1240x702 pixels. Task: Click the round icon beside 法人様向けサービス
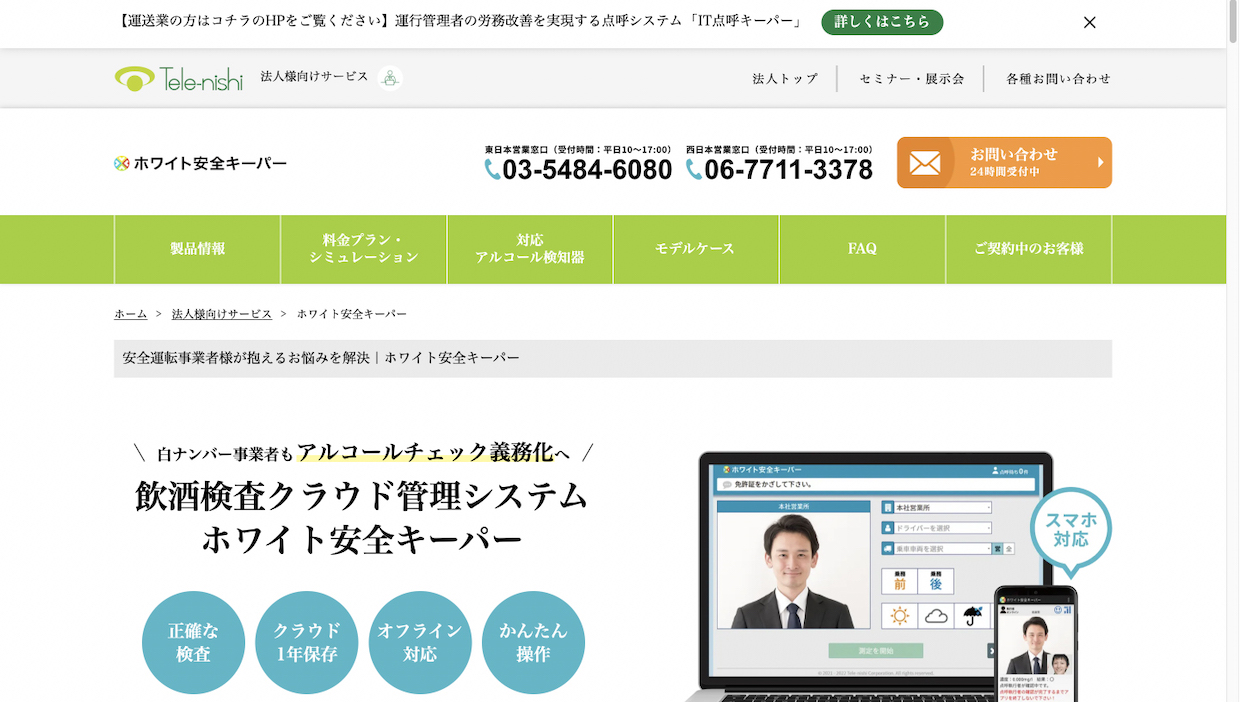(390, 78)
